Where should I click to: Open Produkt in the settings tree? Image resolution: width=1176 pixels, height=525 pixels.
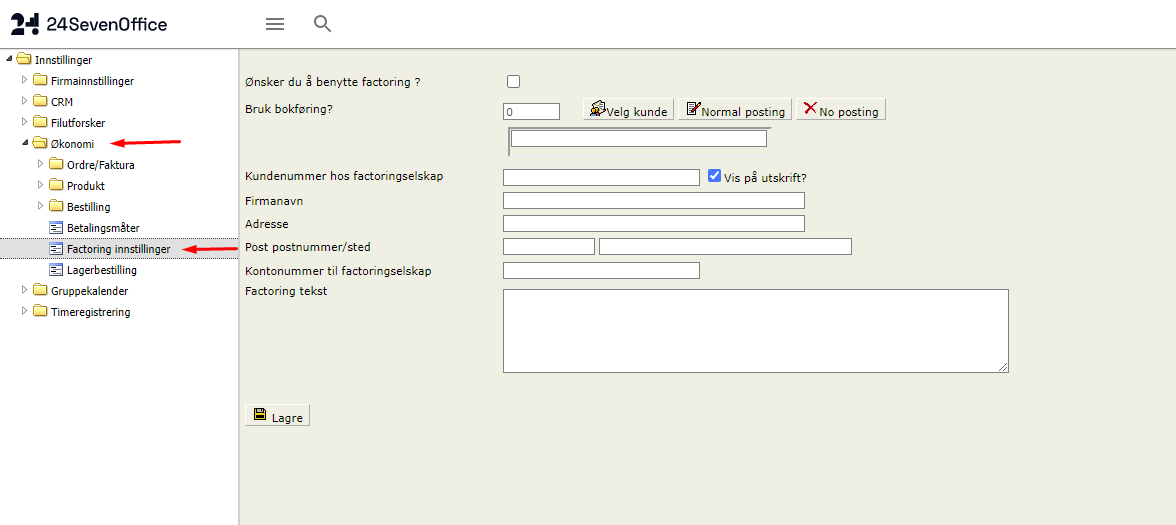pos(86,186)
